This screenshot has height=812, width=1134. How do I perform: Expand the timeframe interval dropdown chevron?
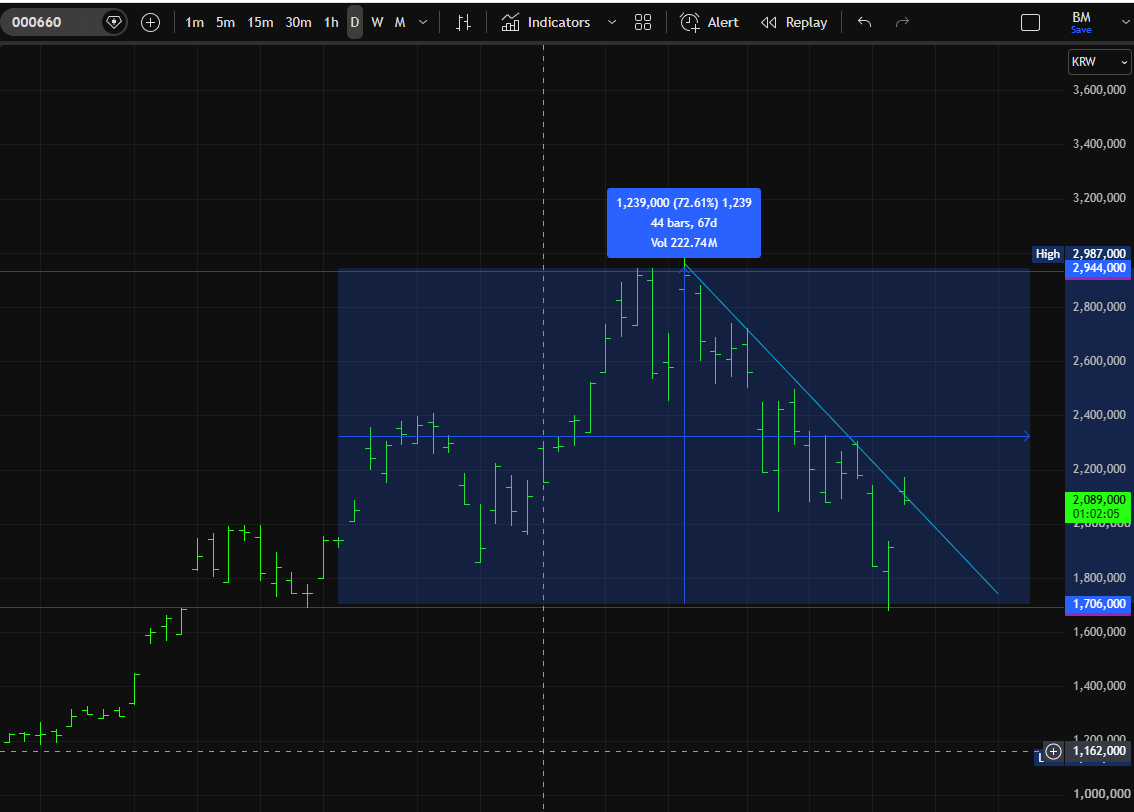(x=423, y=22)
